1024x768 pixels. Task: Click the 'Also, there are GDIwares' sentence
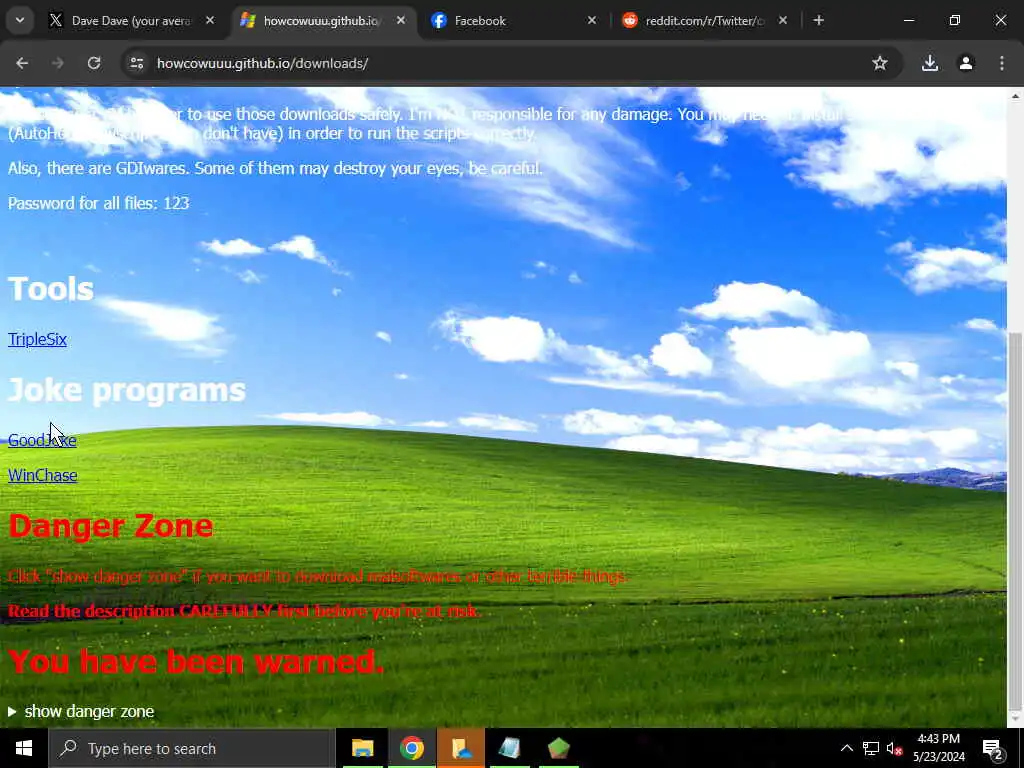coord(275,168)
